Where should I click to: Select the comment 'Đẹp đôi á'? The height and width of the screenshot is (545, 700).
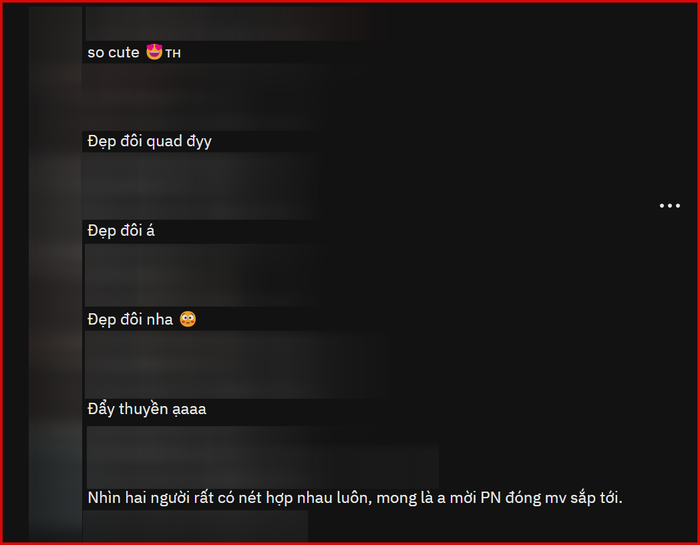[121, 231]
